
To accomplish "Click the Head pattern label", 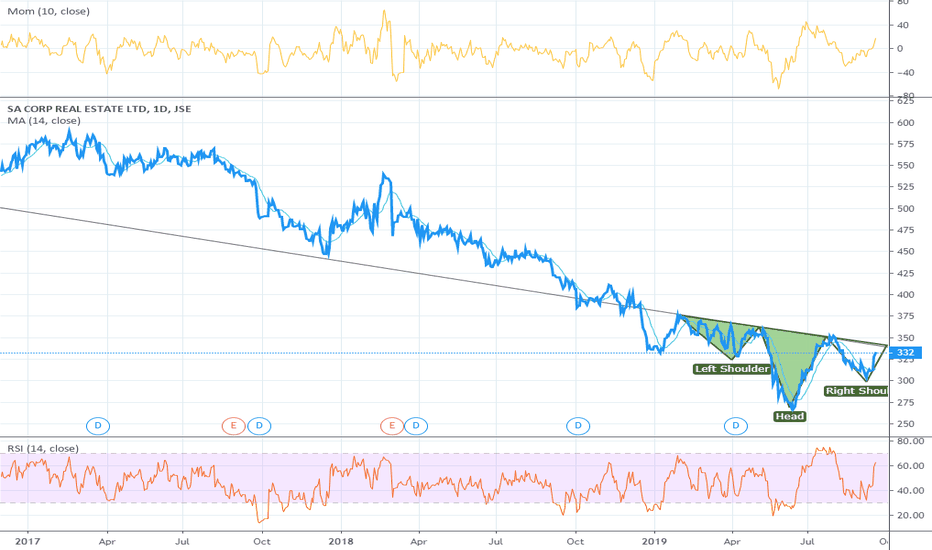I will click(789, 416).
